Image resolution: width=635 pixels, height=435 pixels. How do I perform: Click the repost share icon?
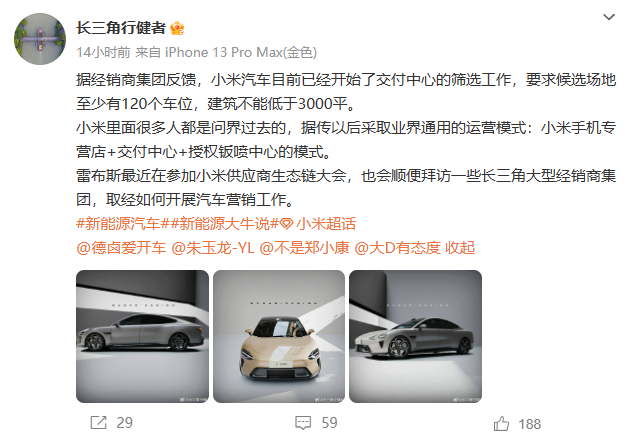[x=98, y=423]
